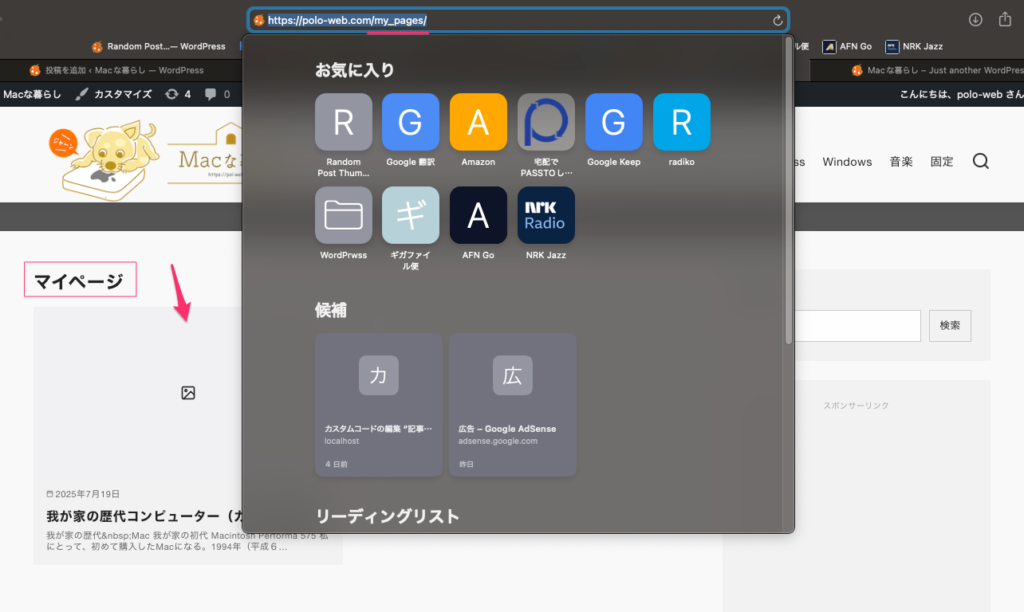Click the reload page icon in address bar
Image resolution: width=1024 pixels, height=612 pixels.
click(777, 20)
